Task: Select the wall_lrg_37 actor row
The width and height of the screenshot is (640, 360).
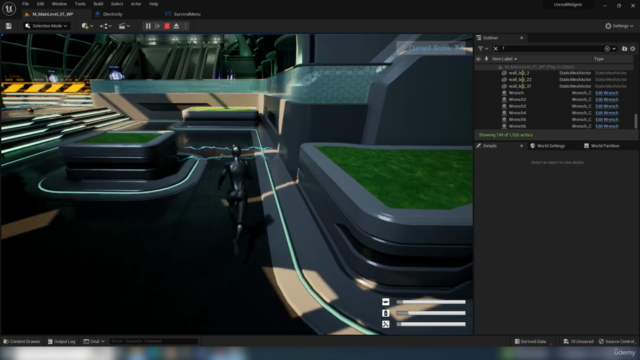Action: click(x=554, y=87)
